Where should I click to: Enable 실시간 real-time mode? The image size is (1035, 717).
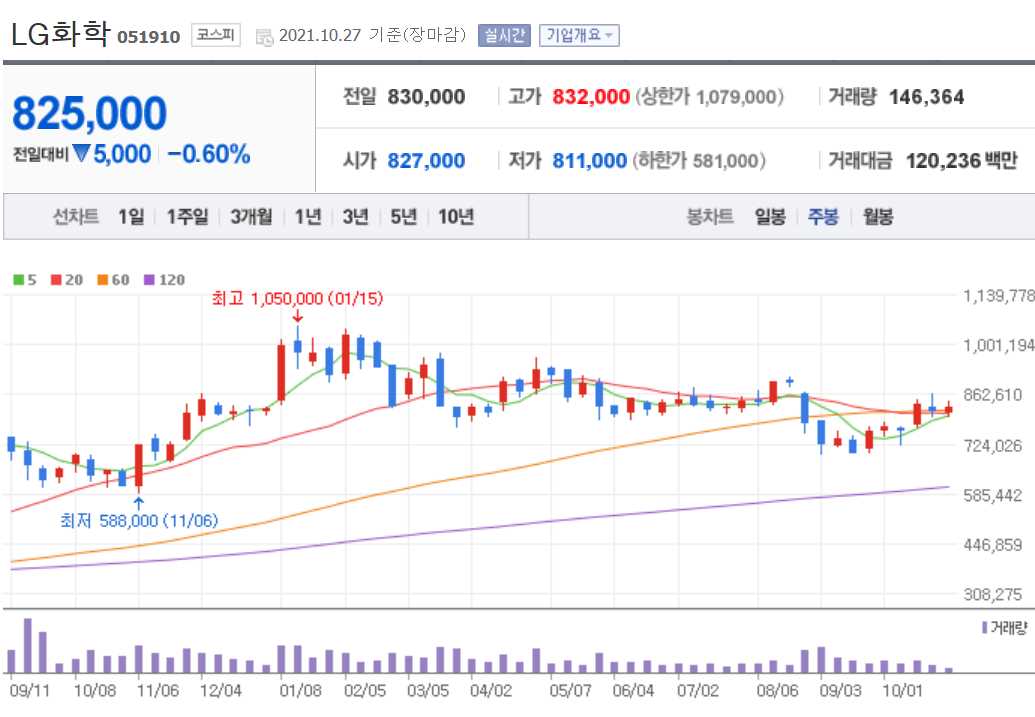[505, 33]
